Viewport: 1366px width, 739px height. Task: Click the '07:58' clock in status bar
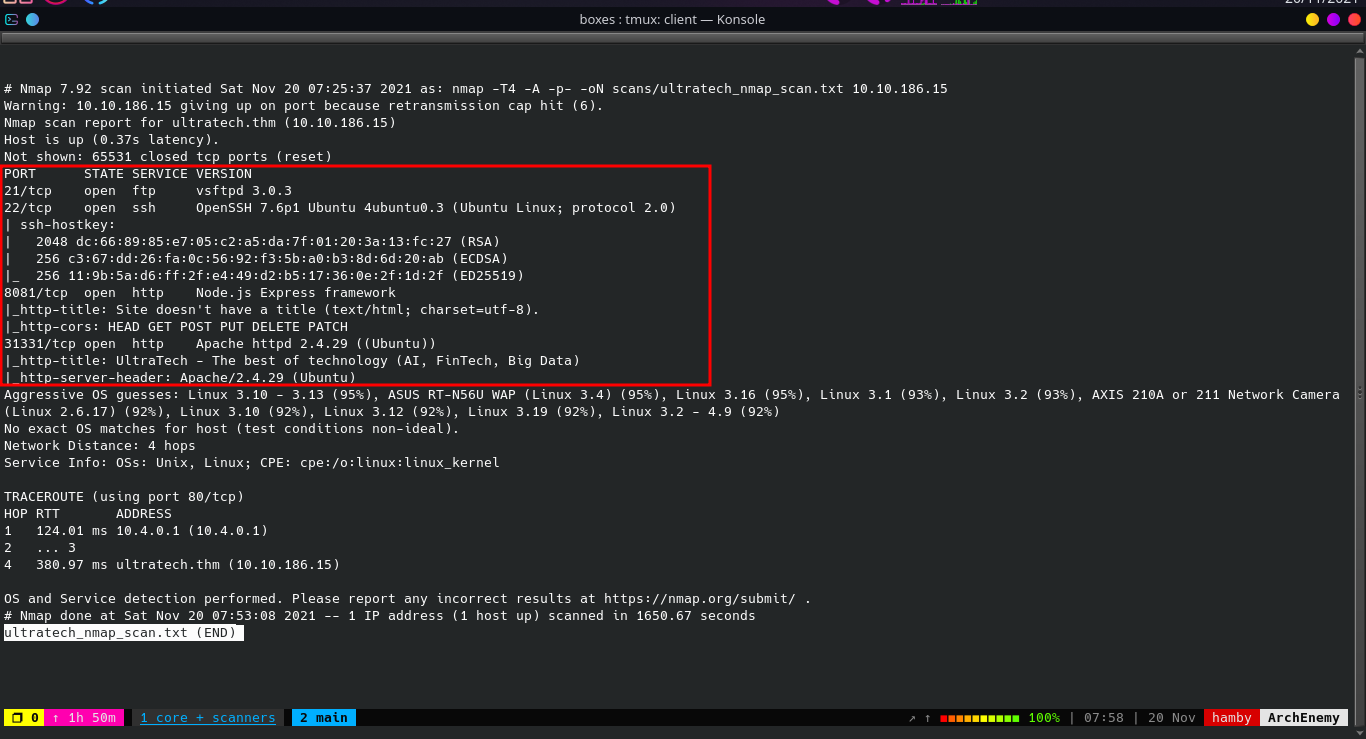pyautogui.click(x=1104, y=717)
